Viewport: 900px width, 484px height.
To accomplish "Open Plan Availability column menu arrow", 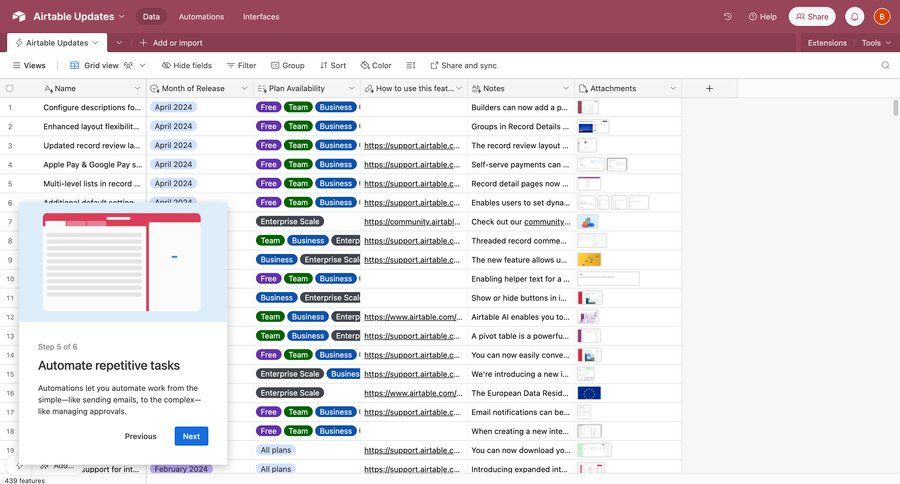I will (x=351, y=88).
